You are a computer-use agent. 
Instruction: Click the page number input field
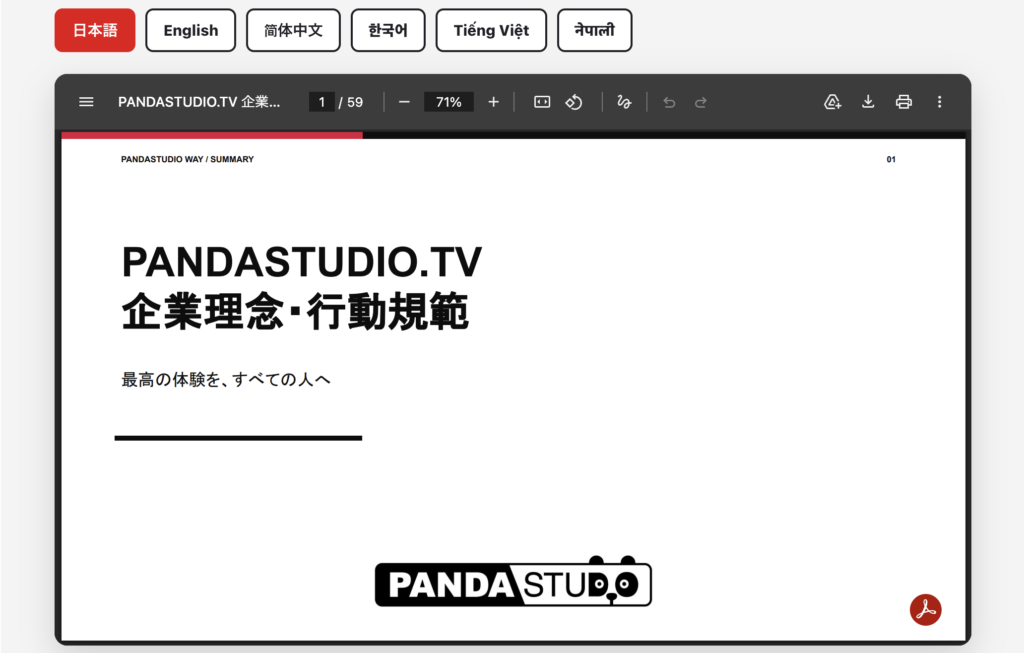pyautogui.click(x=321, y=102)
